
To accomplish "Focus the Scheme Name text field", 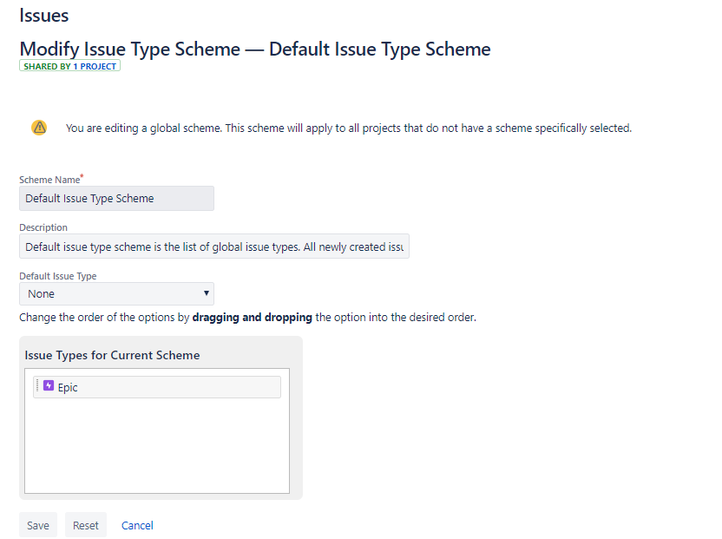I will pos(116,198).
